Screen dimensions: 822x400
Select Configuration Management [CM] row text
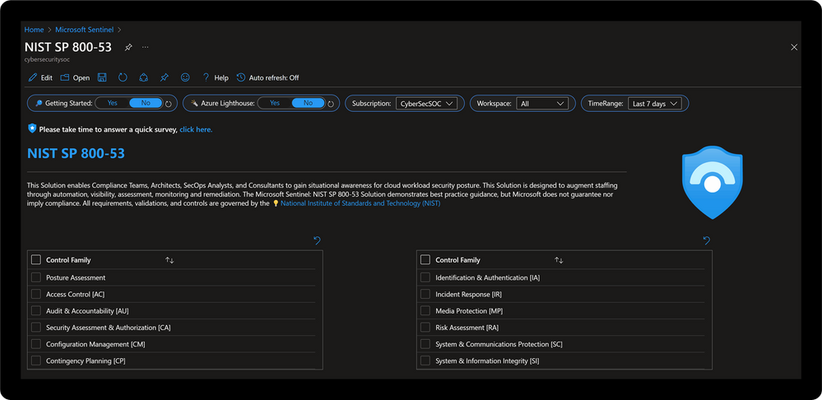(95, 344)
